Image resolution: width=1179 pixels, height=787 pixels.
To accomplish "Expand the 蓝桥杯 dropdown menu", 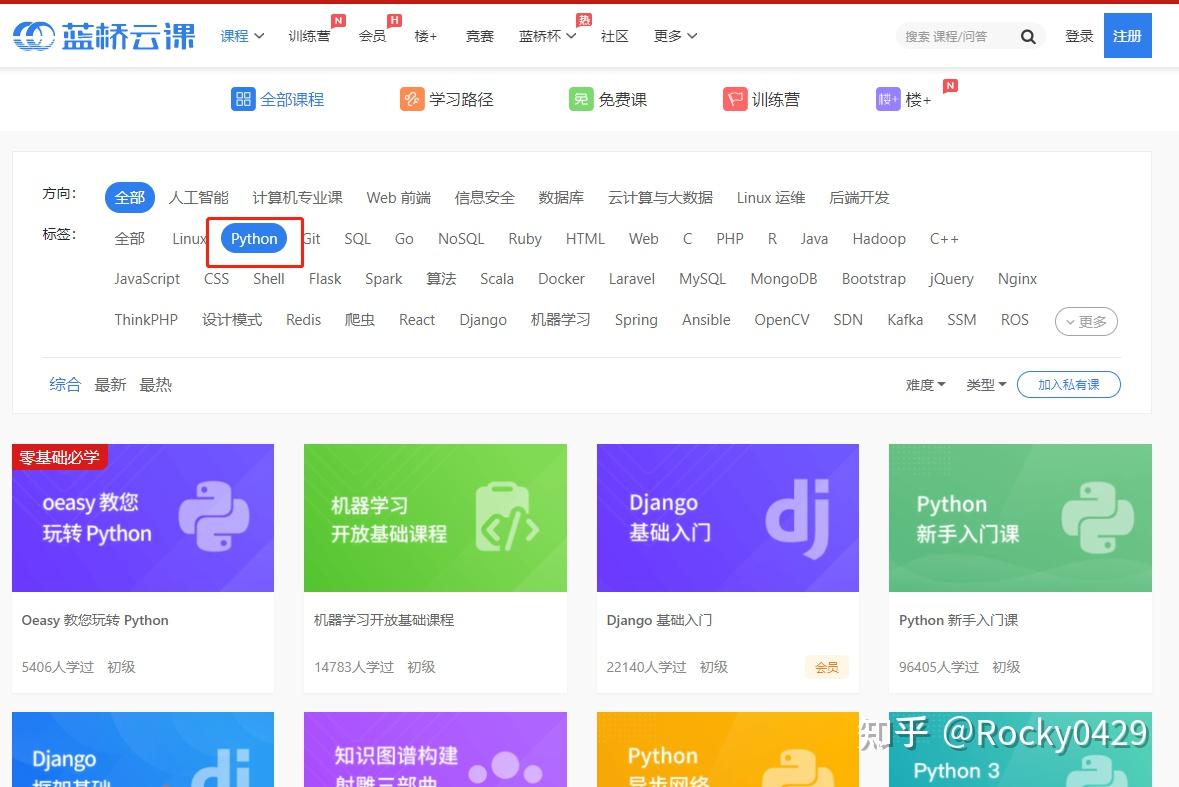I will [547, 36].
